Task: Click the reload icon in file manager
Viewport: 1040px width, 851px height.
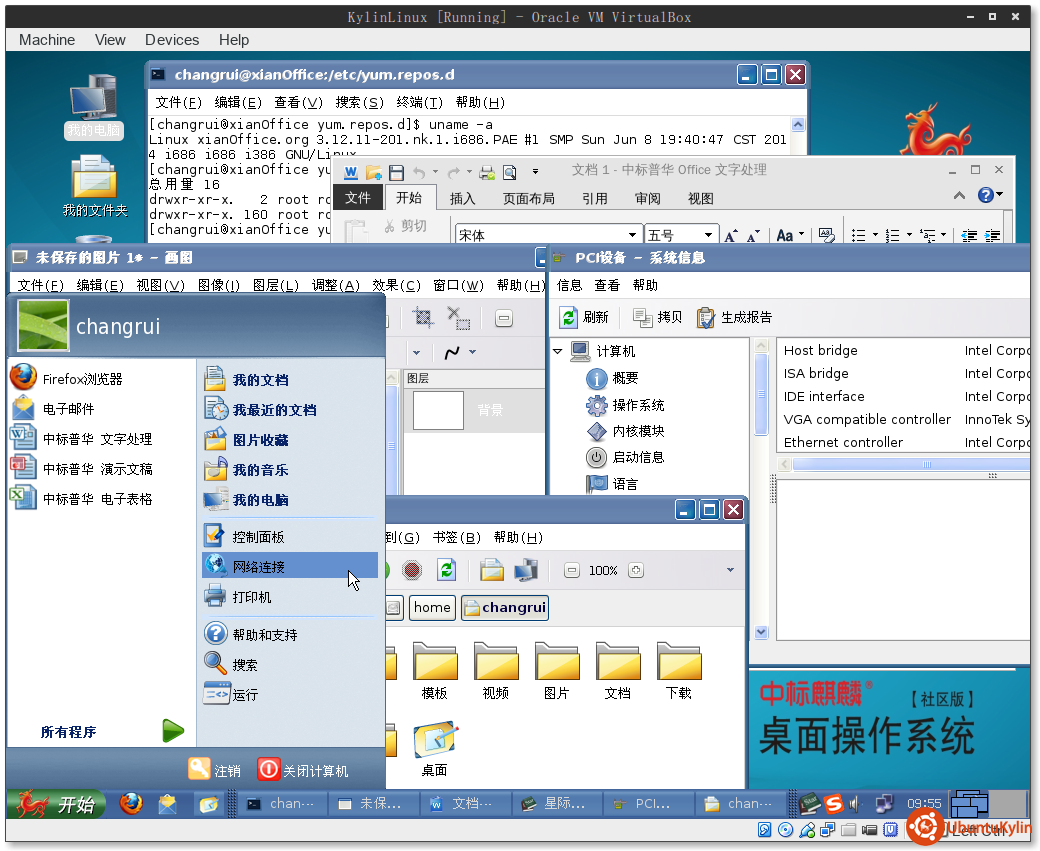Action: pos(446,570)
